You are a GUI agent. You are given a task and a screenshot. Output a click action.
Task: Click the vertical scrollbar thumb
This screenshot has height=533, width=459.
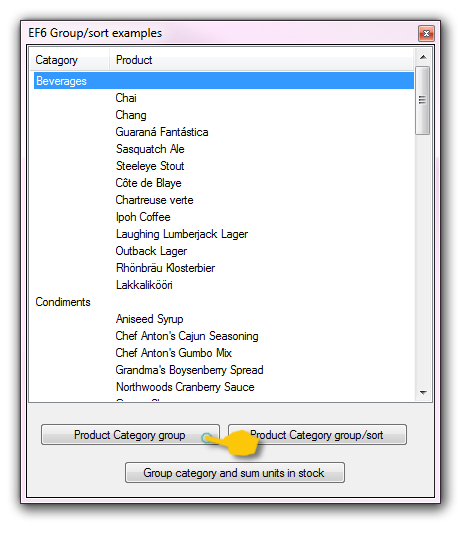(x=423, y=100)
